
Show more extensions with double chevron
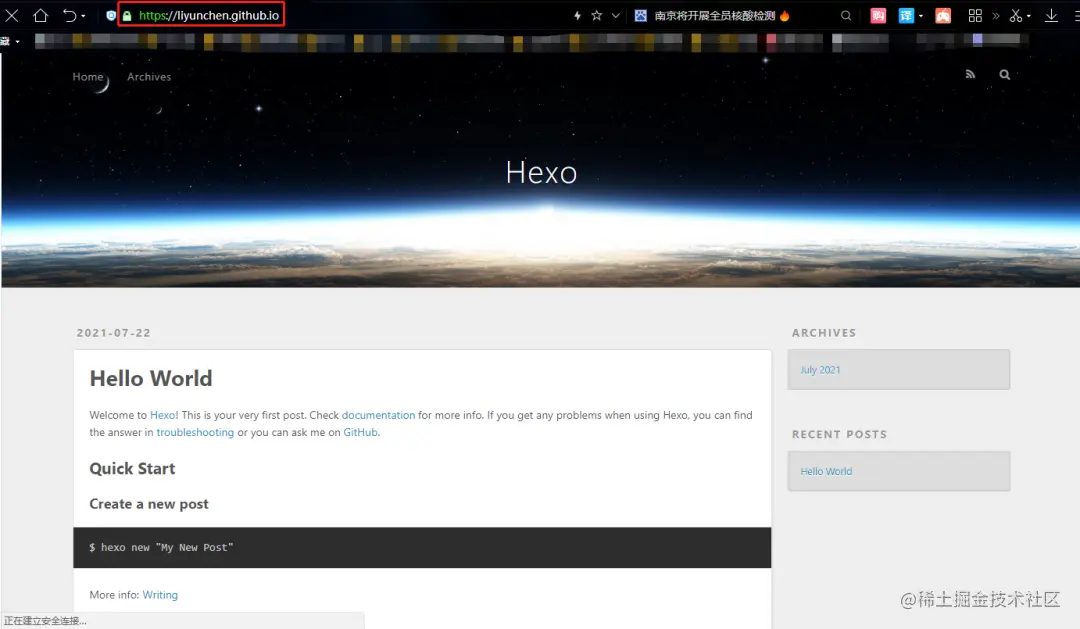pos(995,15)
